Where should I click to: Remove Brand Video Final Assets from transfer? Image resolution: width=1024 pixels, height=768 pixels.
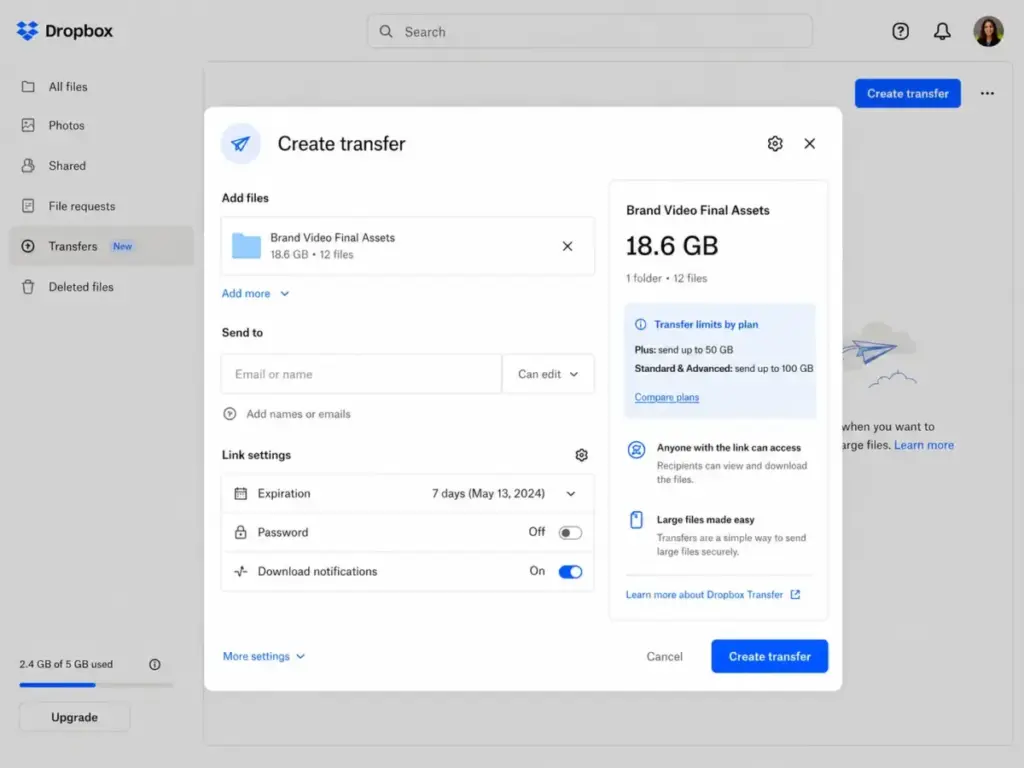(567, 246)
